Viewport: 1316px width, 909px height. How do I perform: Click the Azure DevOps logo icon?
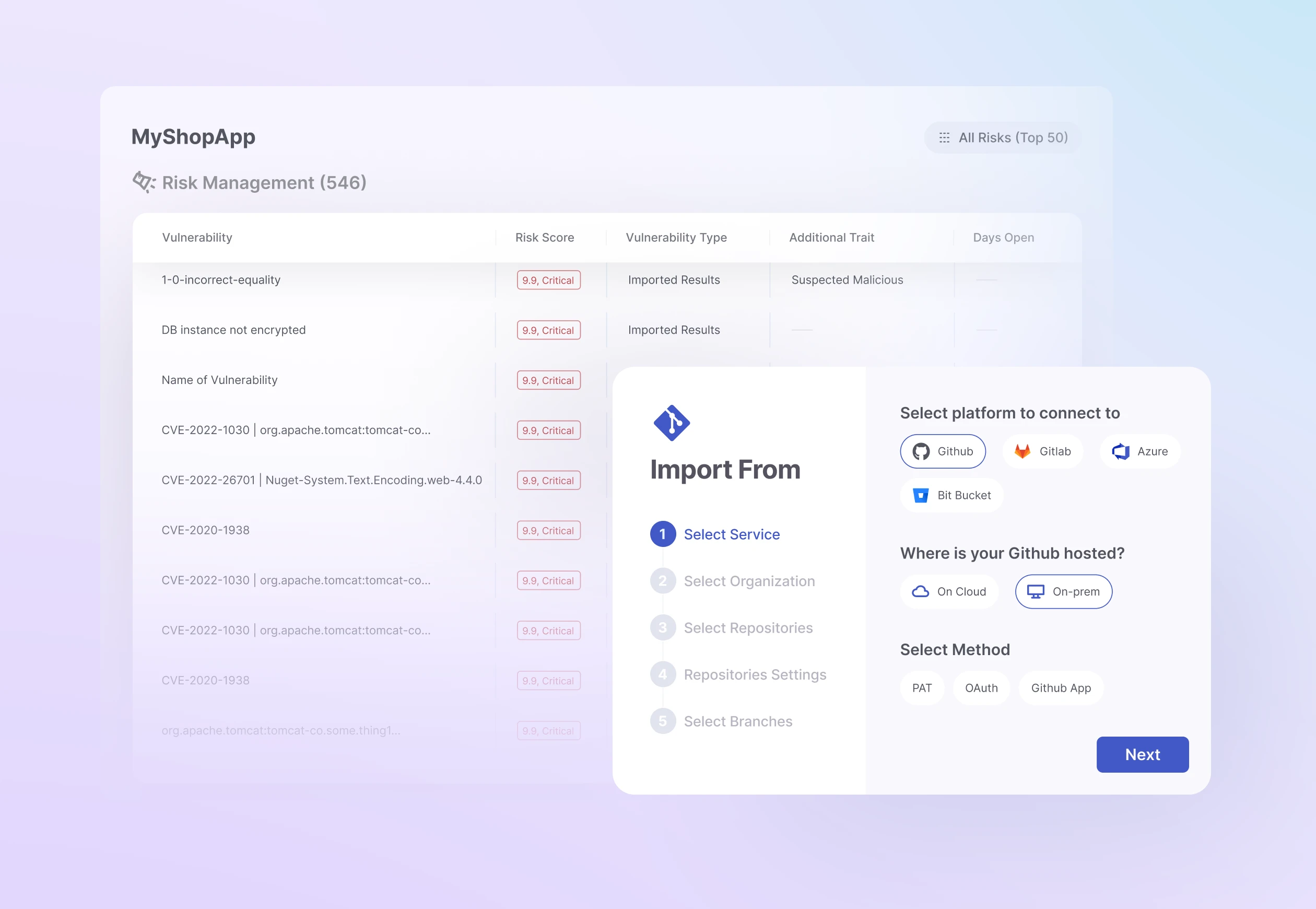1120,452
